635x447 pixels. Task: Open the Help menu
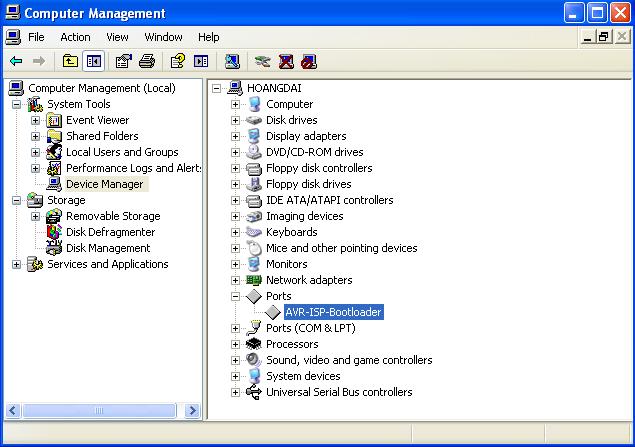209,37
